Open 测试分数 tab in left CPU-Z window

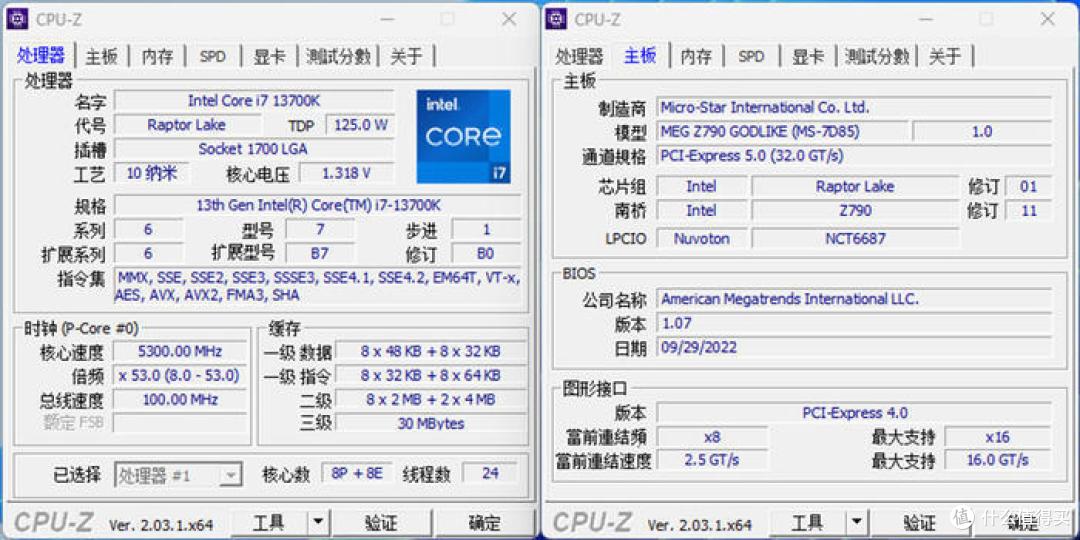coord(338,56)
